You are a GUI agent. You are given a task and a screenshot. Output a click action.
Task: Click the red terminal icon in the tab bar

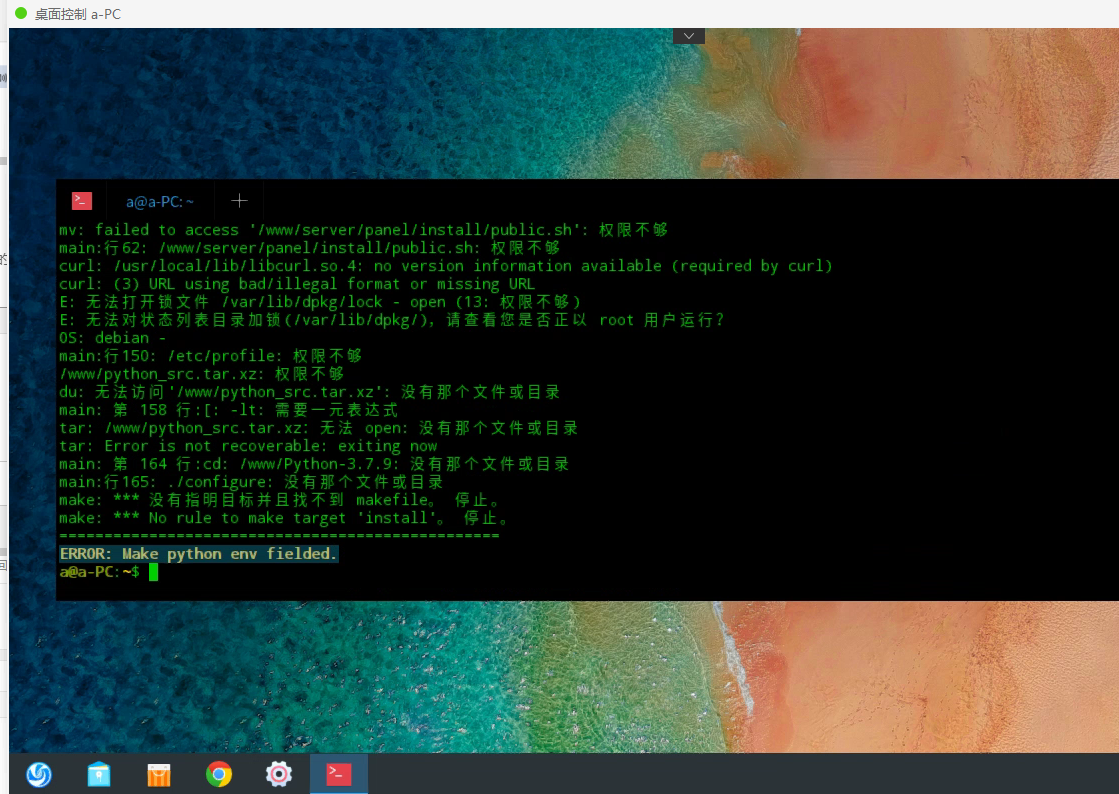(x=82, y=201)
